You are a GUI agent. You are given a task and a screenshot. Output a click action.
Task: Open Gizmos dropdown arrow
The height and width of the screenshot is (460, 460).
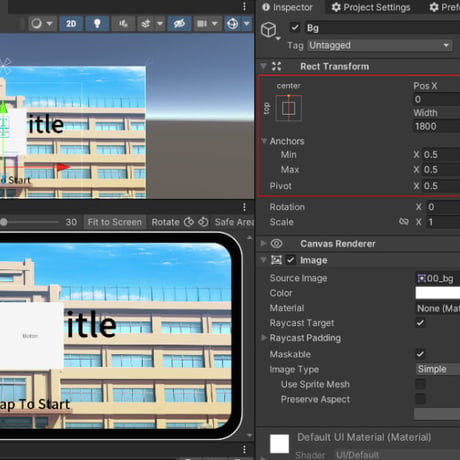tap(247, 24)
